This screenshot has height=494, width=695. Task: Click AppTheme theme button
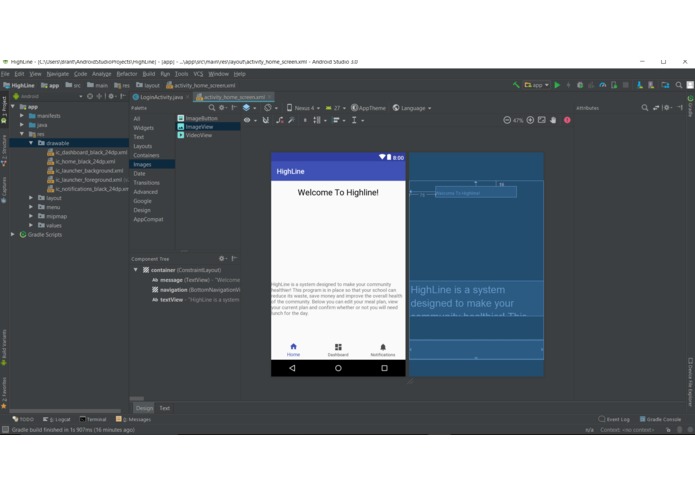pos(368,108)
